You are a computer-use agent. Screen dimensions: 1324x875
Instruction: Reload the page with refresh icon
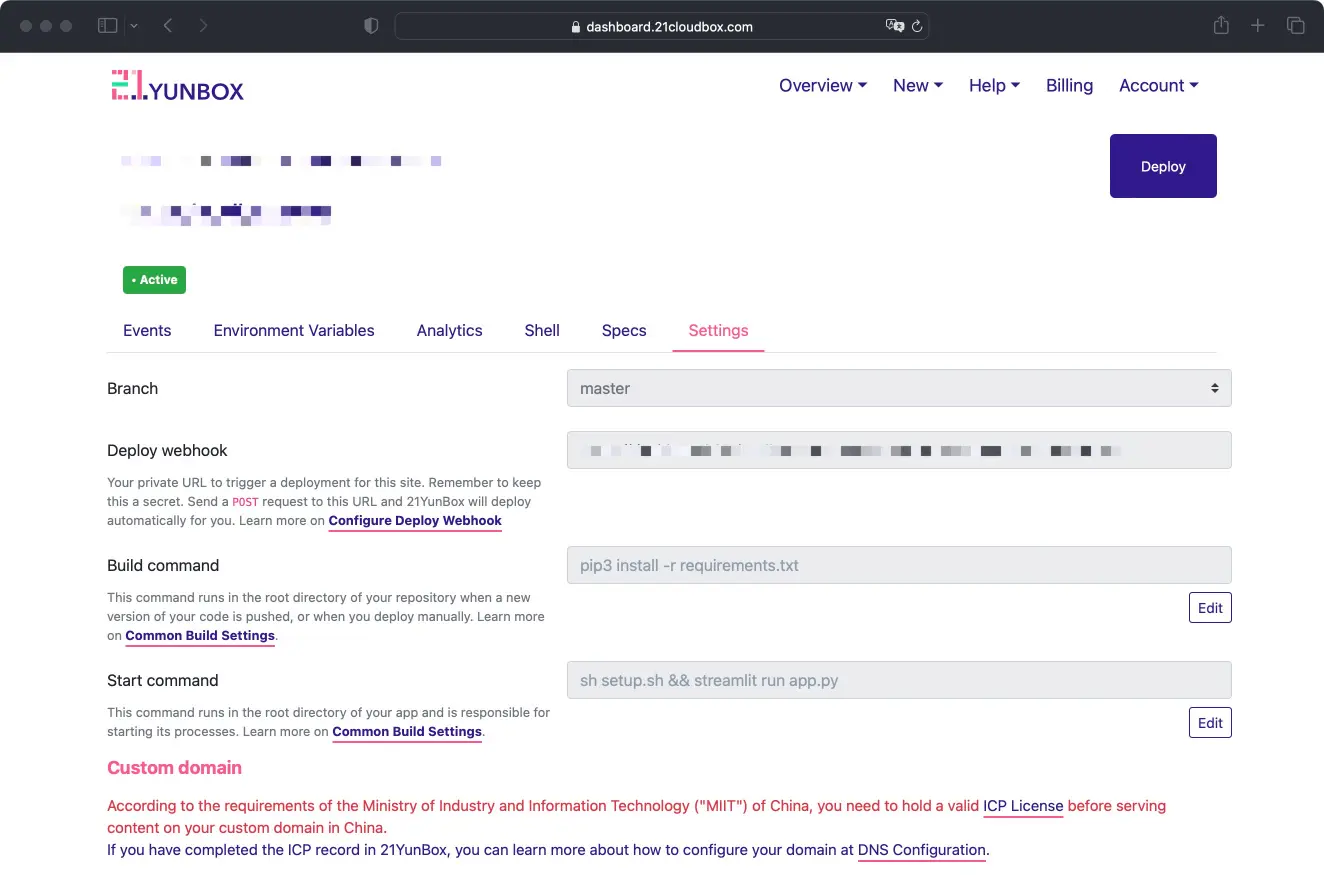[917, 26]
